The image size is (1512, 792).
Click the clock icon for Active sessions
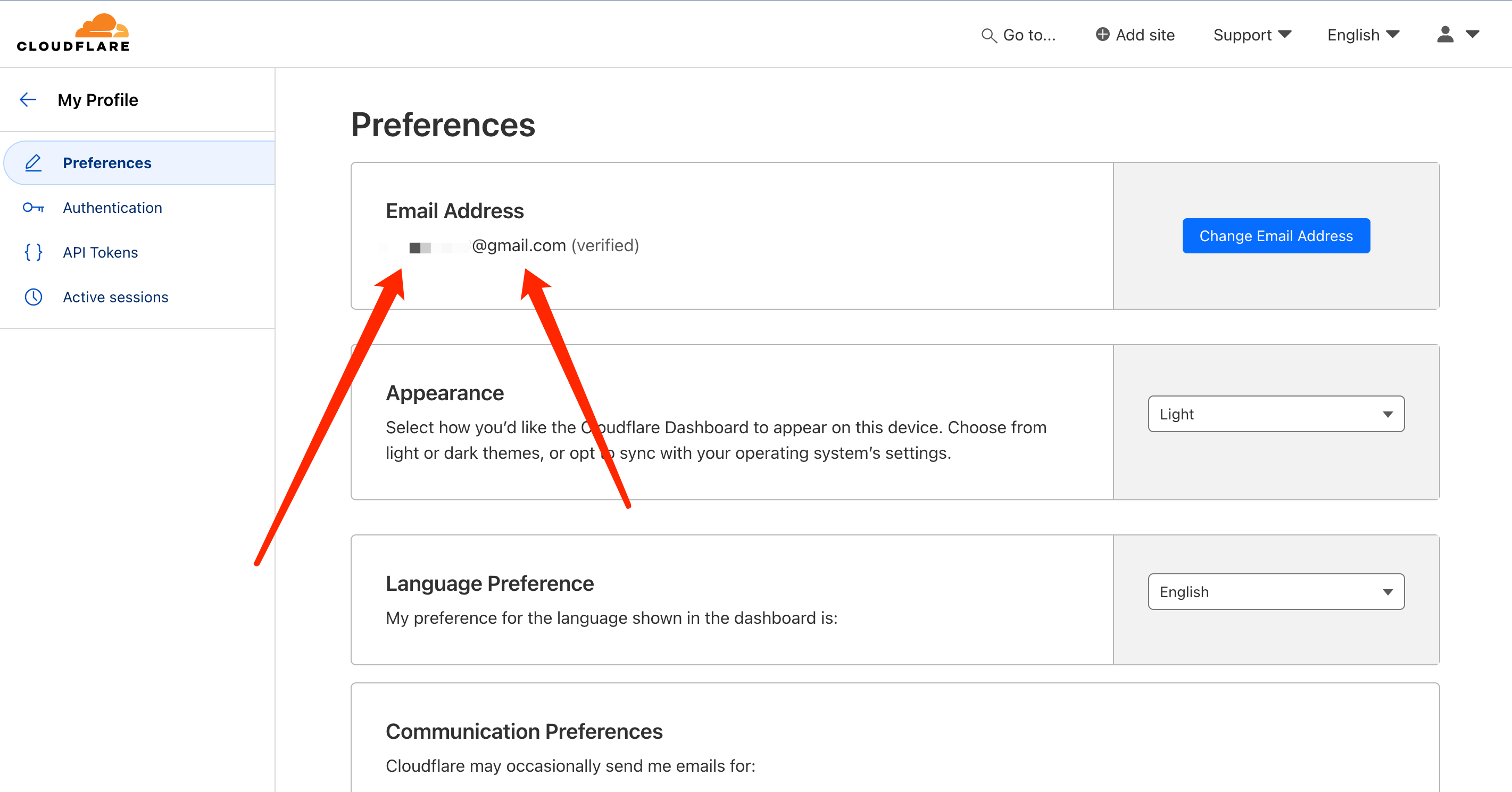point(34,297)
